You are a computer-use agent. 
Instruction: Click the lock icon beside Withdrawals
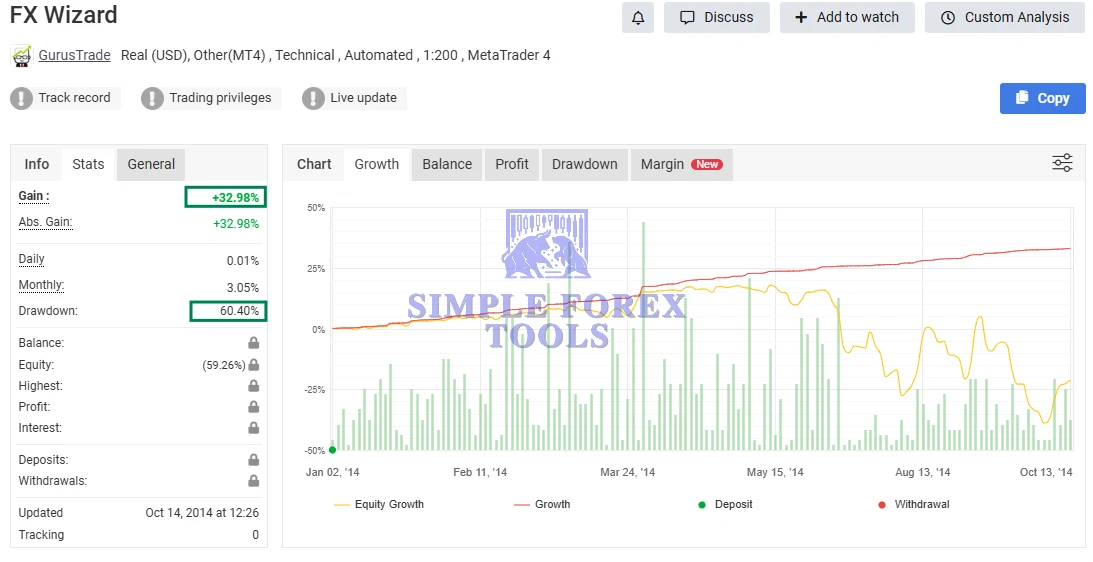254,481
